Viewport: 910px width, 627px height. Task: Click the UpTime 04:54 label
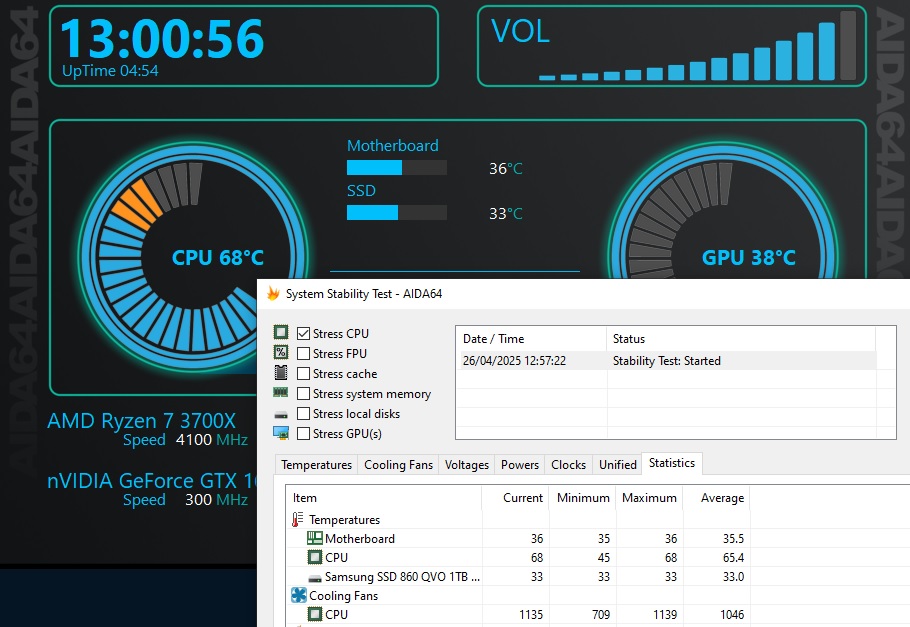[110, 71]
